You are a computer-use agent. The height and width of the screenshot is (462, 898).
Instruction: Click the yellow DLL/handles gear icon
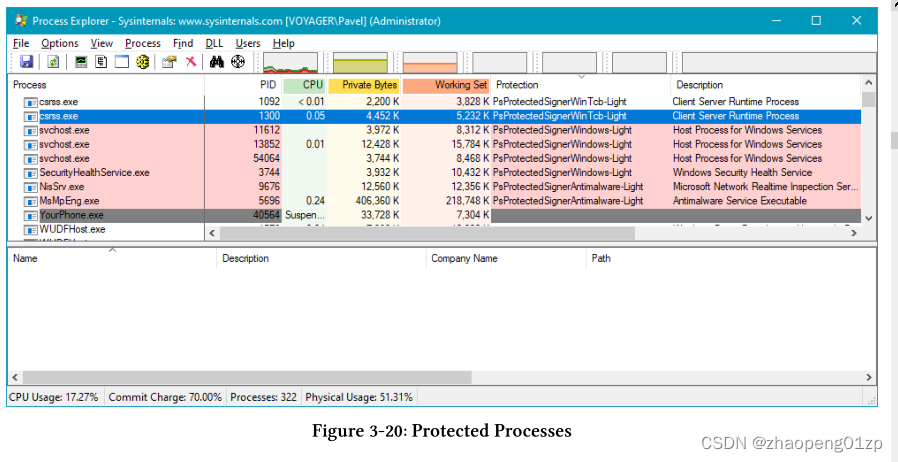143,62
